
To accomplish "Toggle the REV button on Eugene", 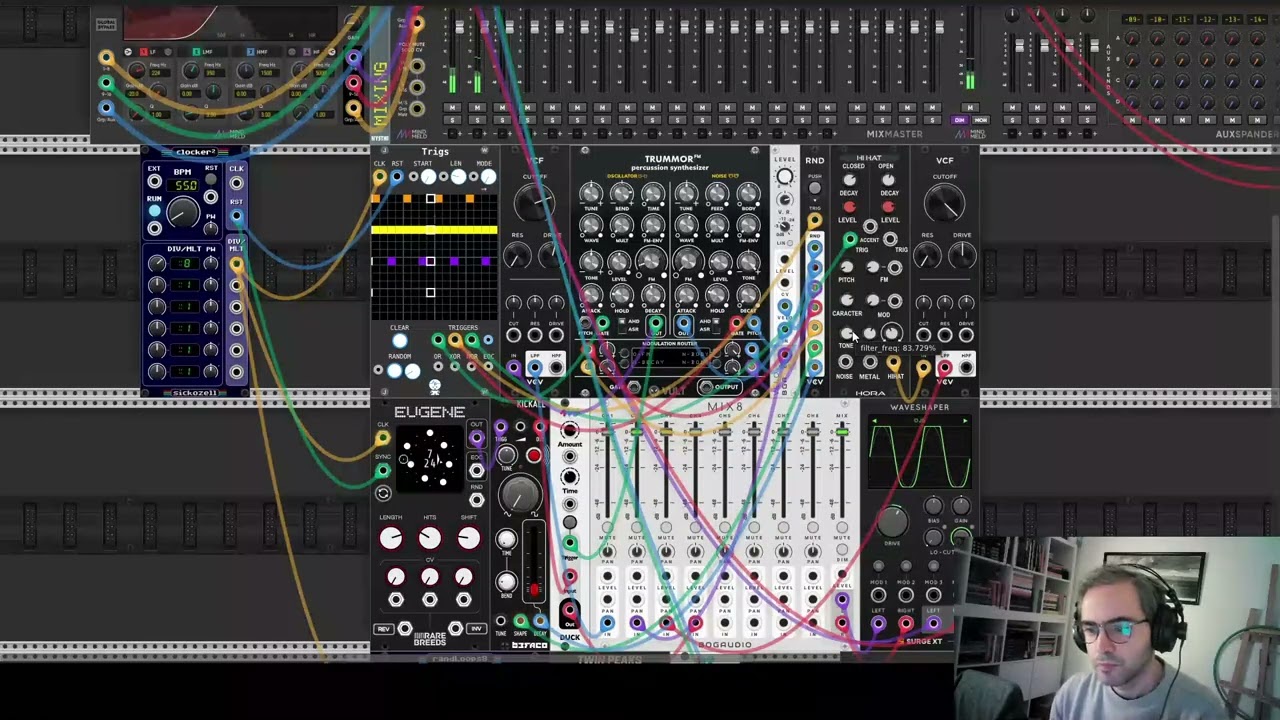I will 383,629.
